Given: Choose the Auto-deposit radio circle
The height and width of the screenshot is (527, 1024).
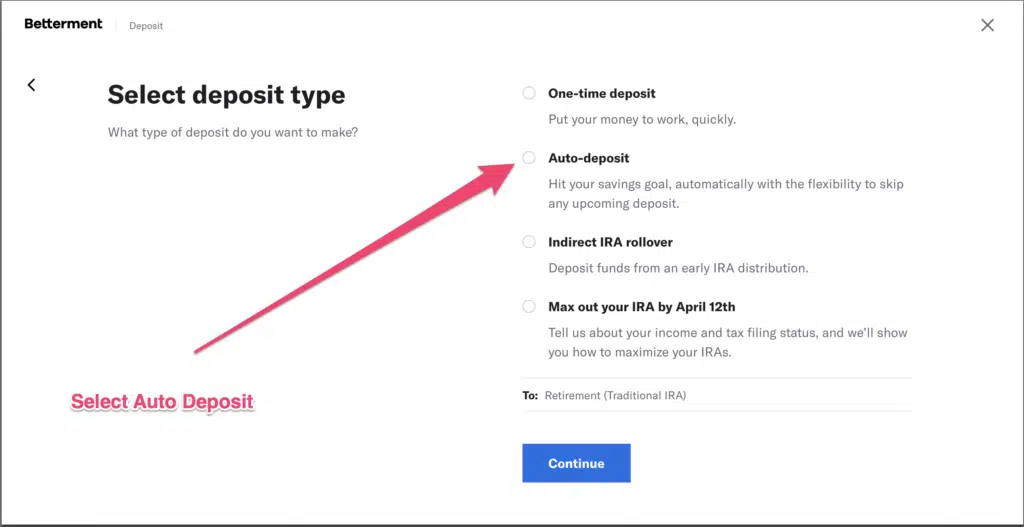Looking at the screenshot, I should (x=529, y=158).
